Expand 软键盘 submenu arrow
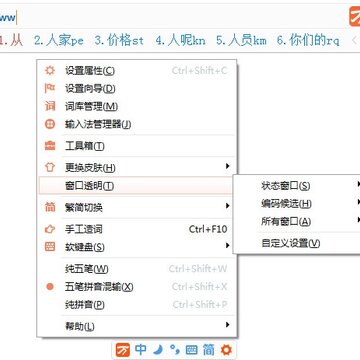 click(x=227, y=246)
